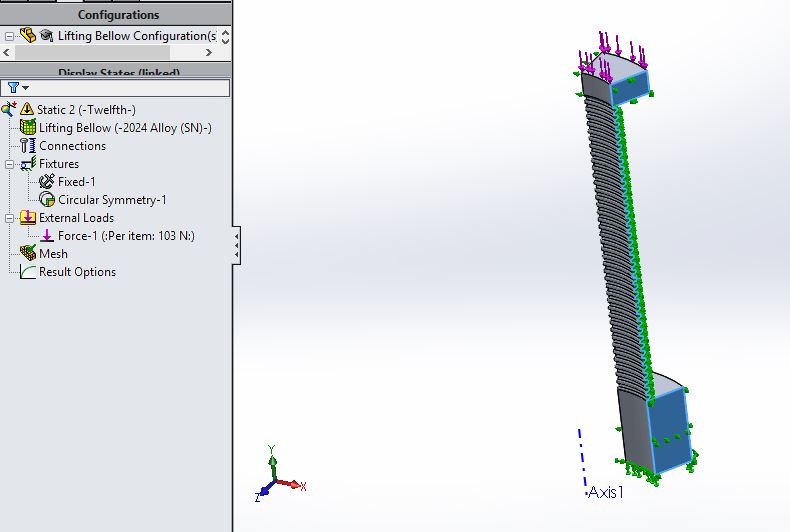The height and width of the screenshot is (532, 790).
Task: Open the filter dropdown arrow
Action: pyautogui.click(x=25, y=88)
